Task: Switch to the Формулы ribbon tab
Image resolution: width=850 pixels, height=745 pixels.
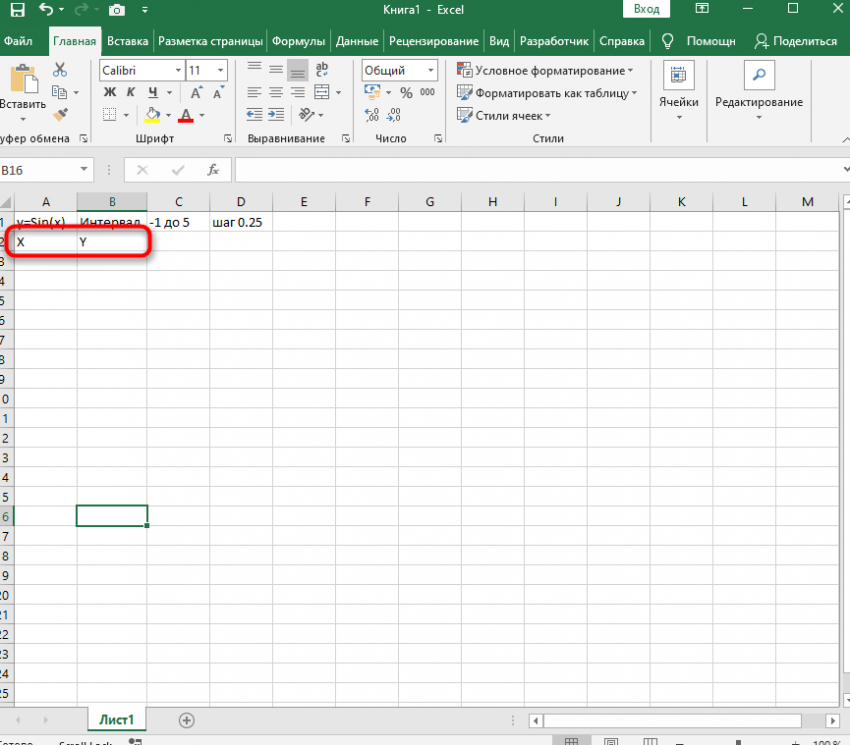Action: pos(298,42)
